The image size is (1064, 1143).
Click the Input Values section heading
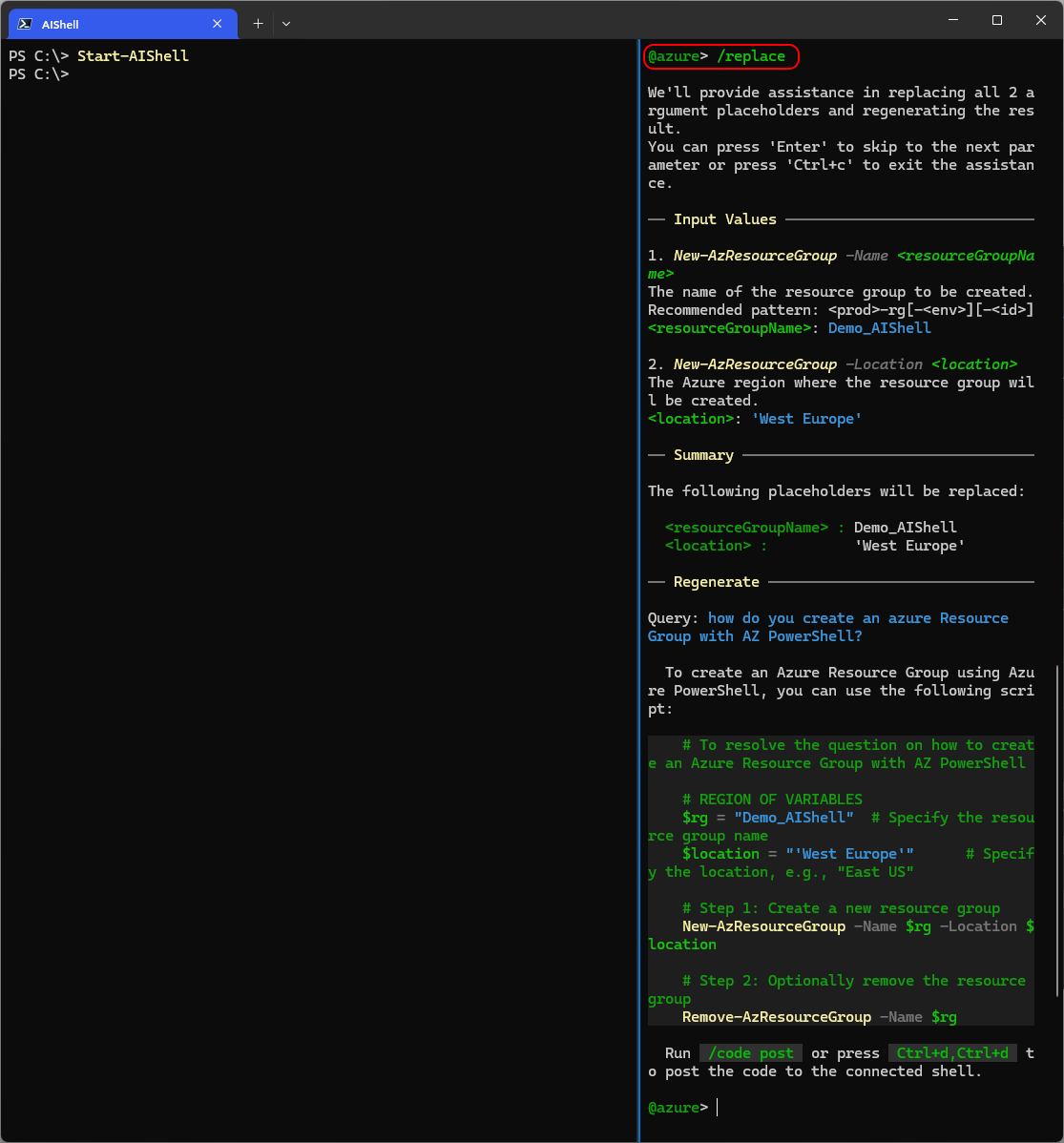[x=725, y=219]
